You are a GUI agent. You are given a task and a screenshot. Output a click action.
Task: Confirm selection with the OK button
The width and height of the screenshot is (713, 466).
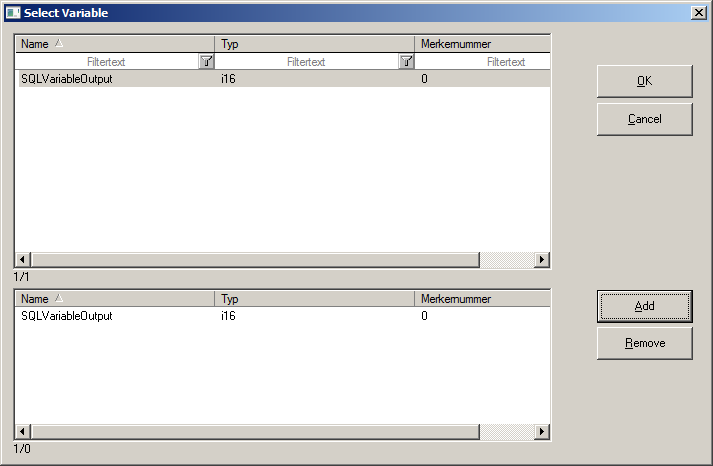[644, 82]
